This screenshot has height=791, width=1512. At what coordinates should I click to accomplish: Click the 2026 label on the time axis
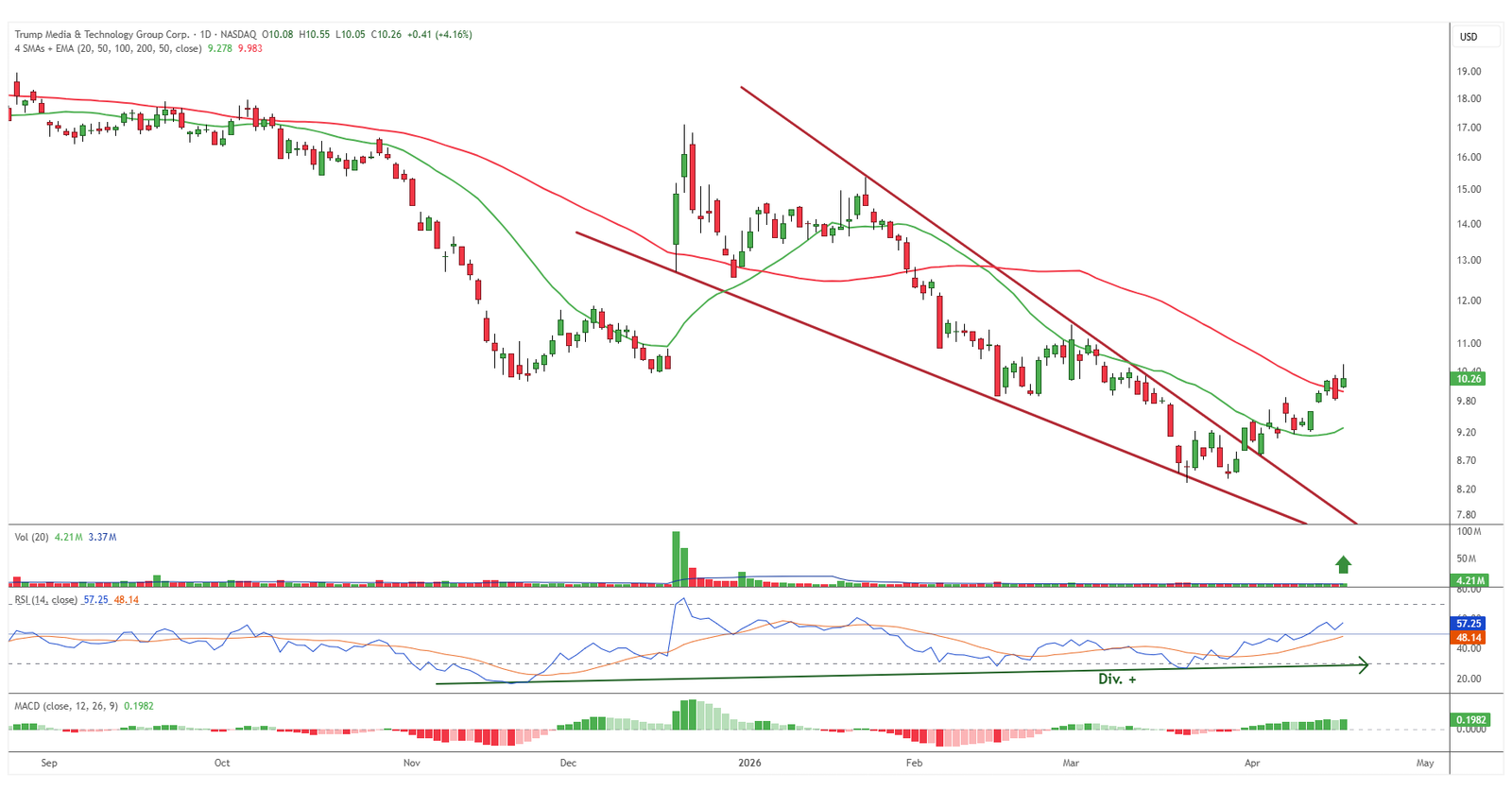(x=749, y=763)
